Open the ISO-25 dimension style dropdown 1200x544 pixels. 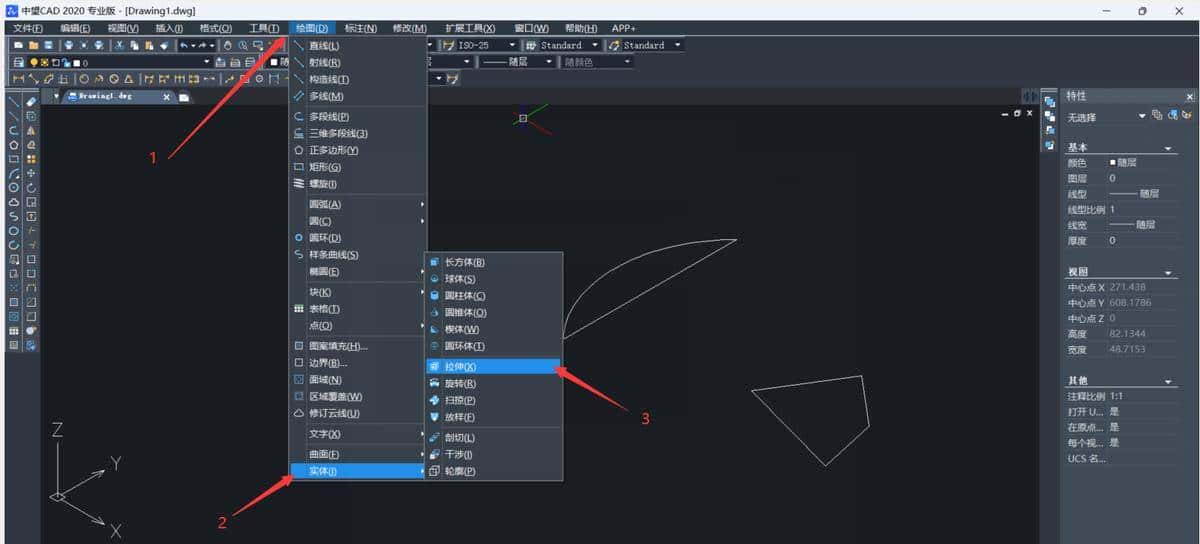pos(512,45)
